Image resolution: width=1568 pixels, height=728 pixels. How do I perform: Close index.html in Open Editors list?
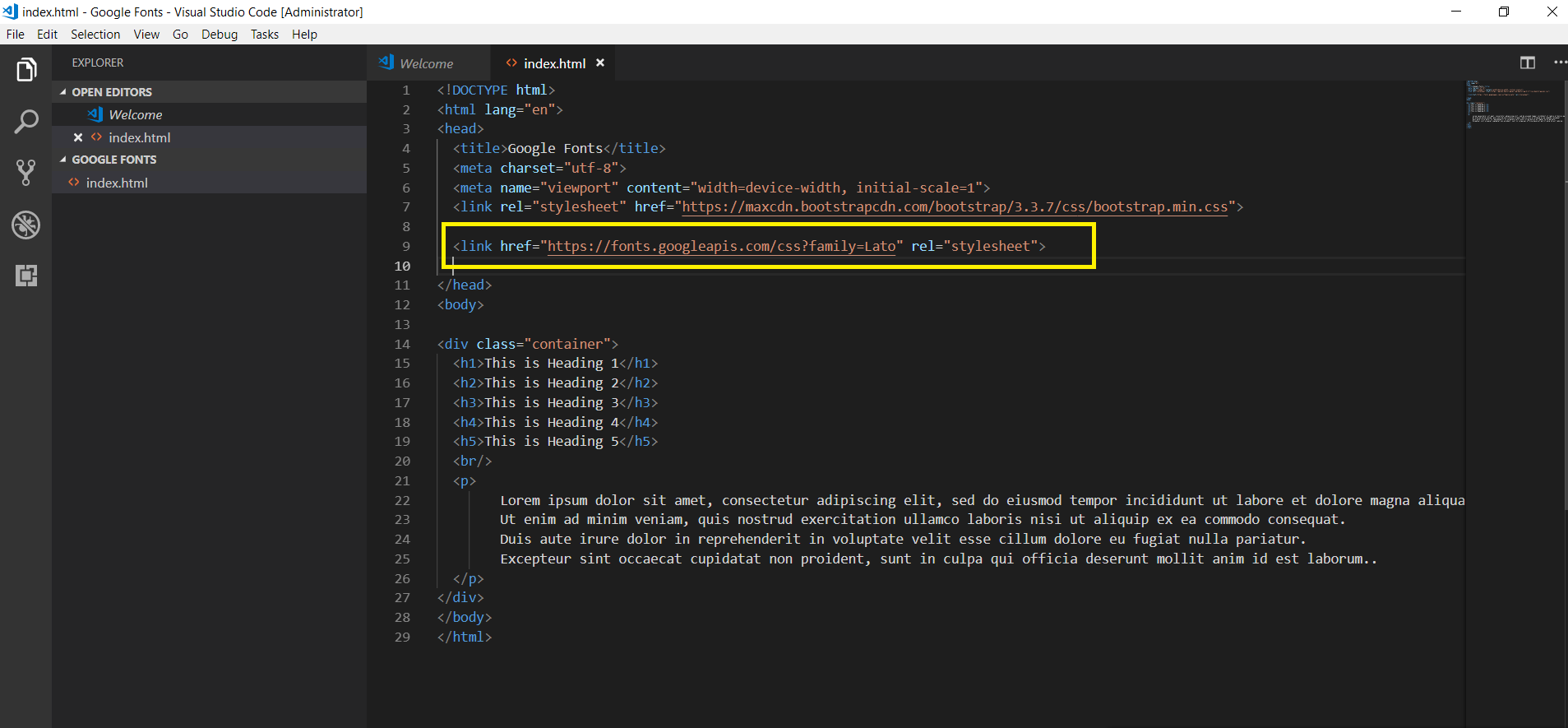(x=78, y=137)
